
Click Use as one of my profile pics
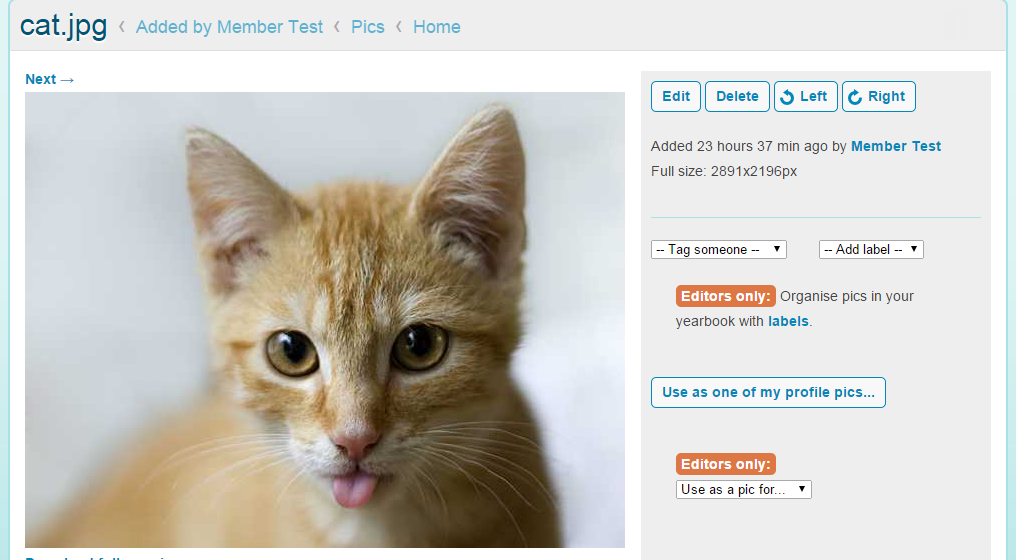(768, 393)
